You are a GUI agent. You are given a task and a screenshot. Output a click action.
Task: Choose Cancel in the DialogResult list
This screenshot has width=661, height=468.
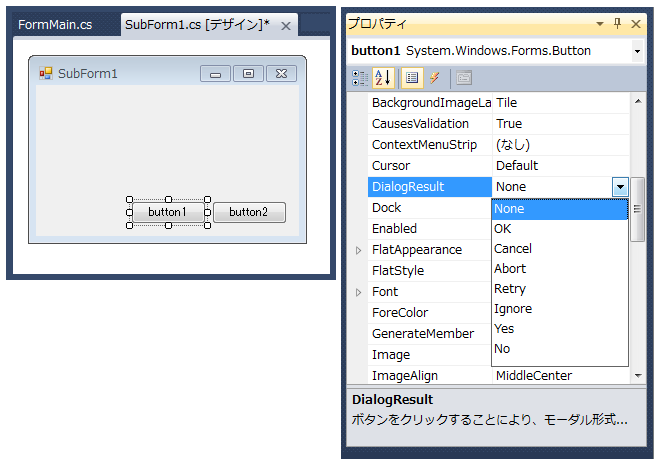click(559, 249)
